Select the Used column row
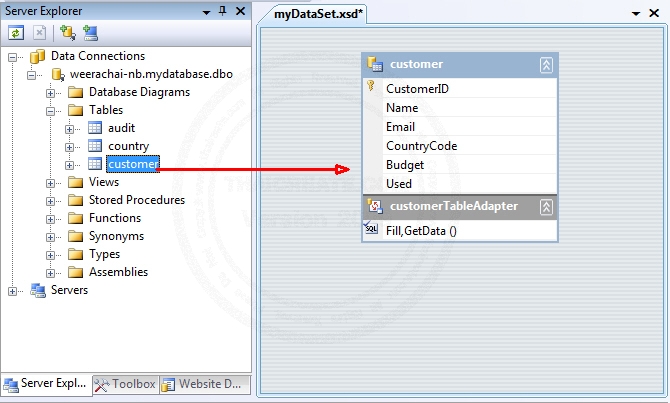The image size is (670, 403). (460, 184)
